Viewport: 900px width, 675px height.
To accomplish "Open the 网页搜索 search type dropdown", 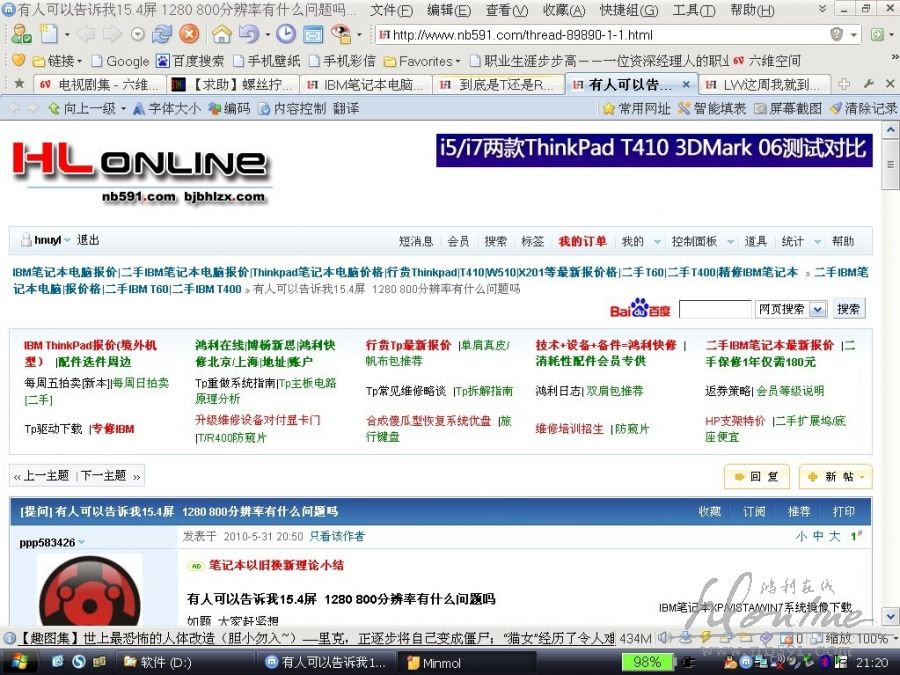I will tap(817, 309).
